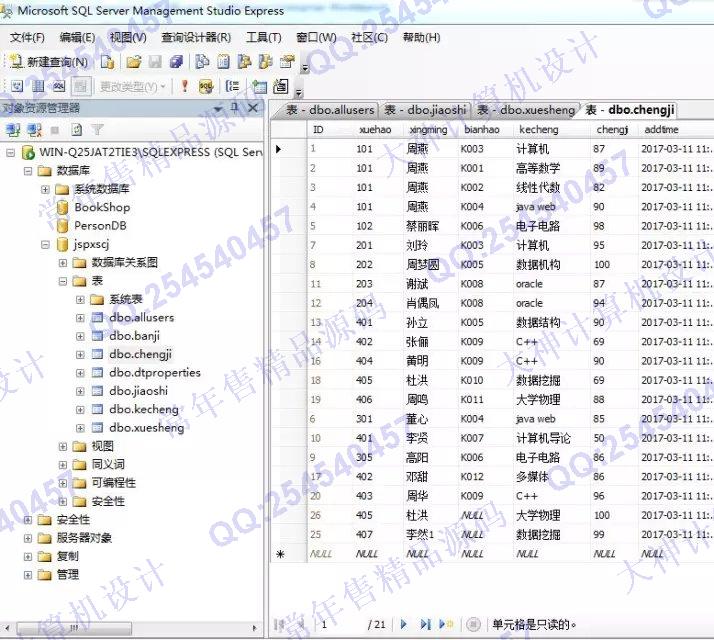The height and width of the screenshot is (640, 714).
Task: Show the Criteria pane grid icon
Action: point(38,86)
